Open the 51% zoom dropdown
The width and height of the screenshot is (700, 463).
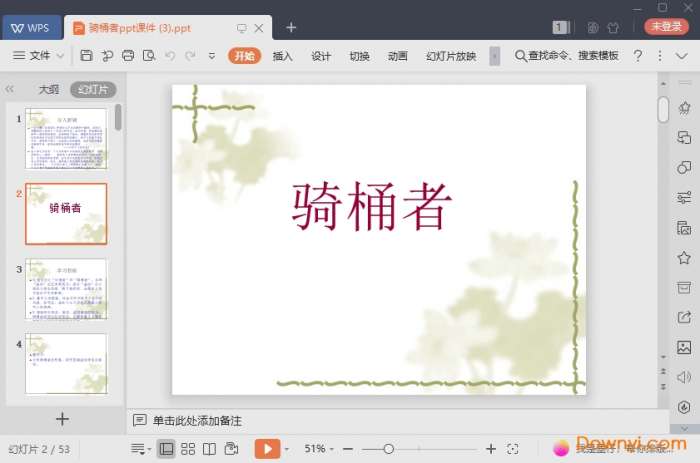pos(319,448)
